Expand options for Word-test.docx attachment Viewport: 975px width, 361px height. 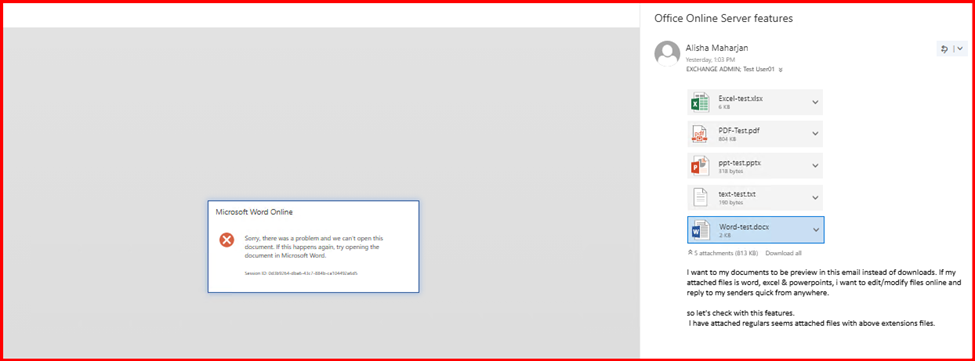[x=815, y=230]
